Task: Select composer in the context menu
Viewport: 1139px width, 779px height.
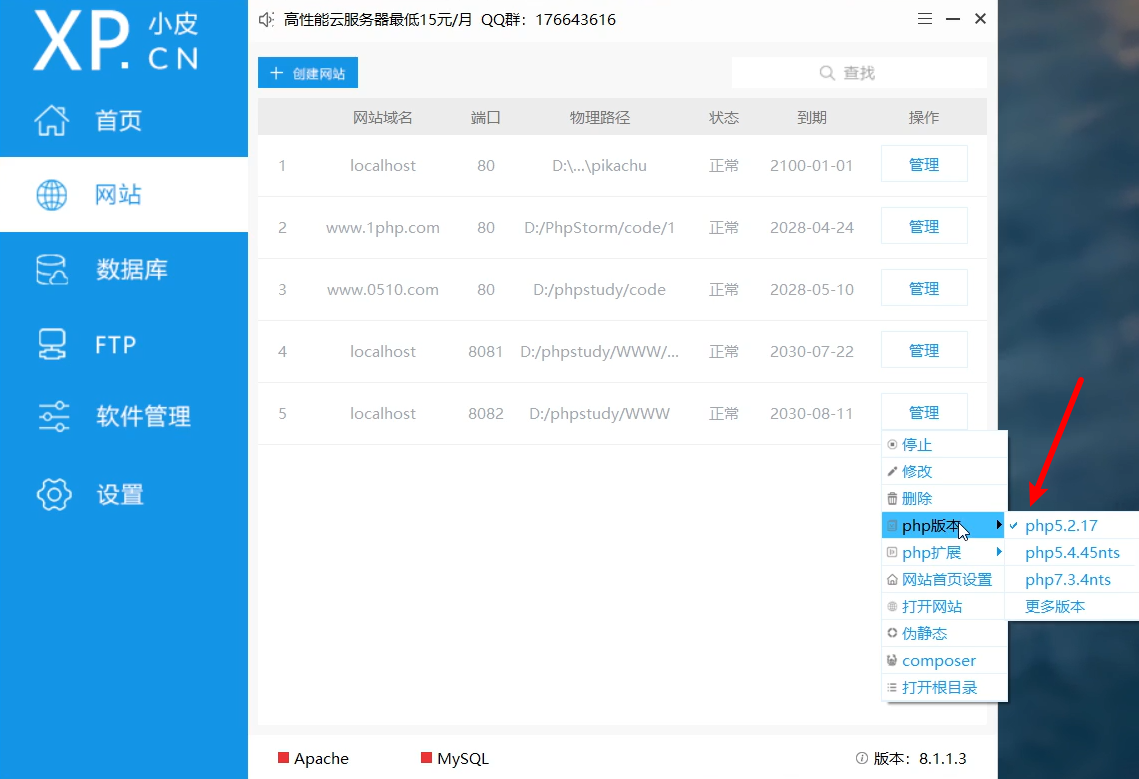Action: [939, 660]
